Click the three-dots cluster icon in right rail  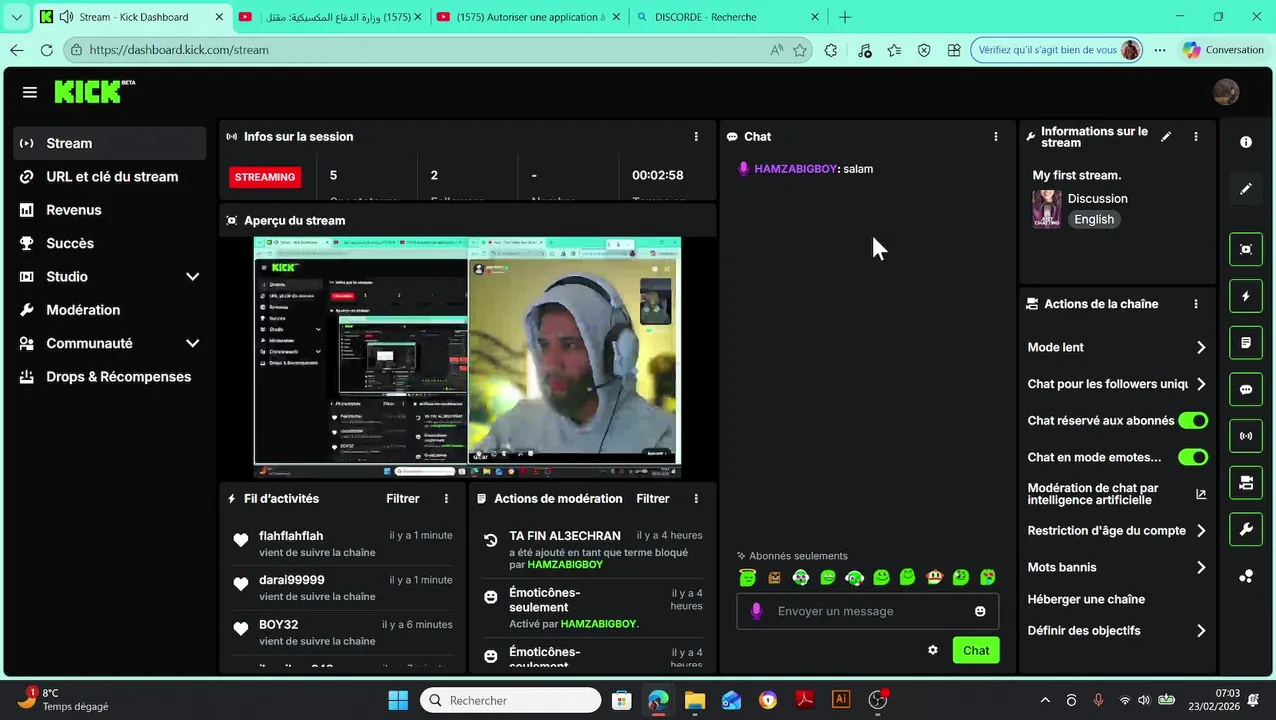(x=1246, y=576)
